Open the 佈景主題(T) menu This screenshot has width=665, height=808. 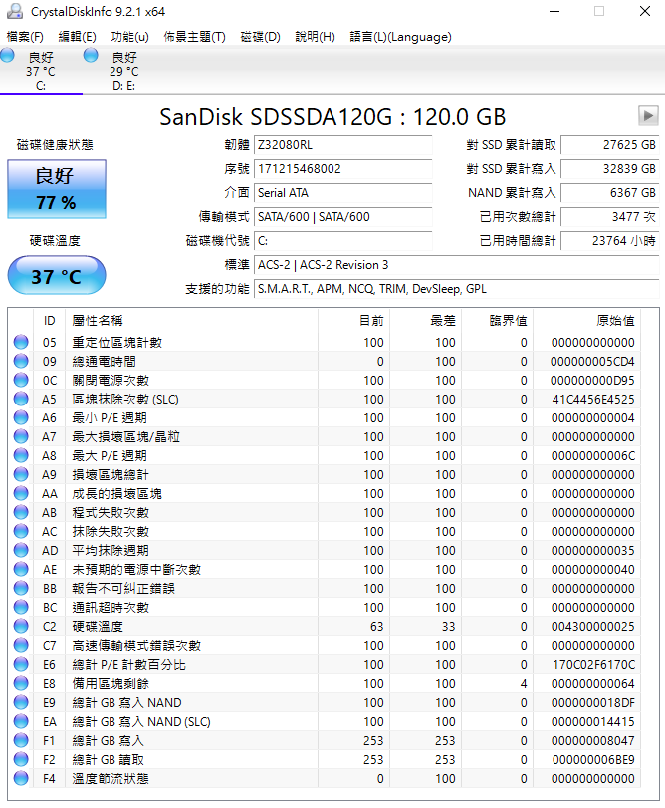coord(194,37)
